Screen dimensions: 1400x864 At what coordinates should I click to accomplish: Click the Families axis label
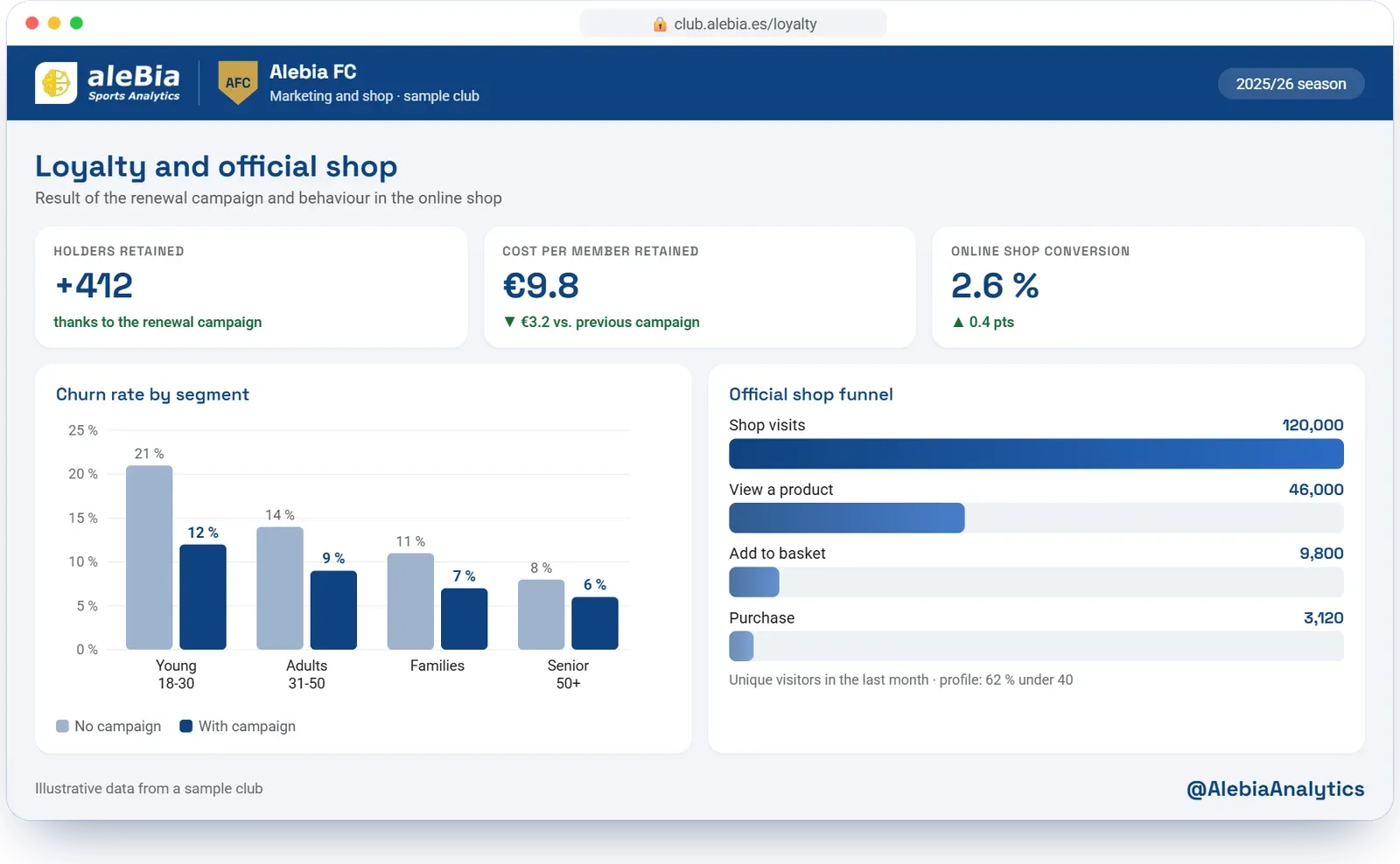pos(437,665)
